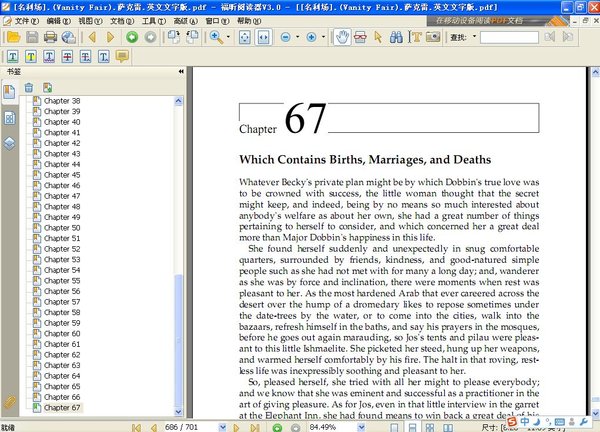Jump to Chapter 50 bookmark
The height and width of the screenshot is (432, 600).
pos(62,228)
